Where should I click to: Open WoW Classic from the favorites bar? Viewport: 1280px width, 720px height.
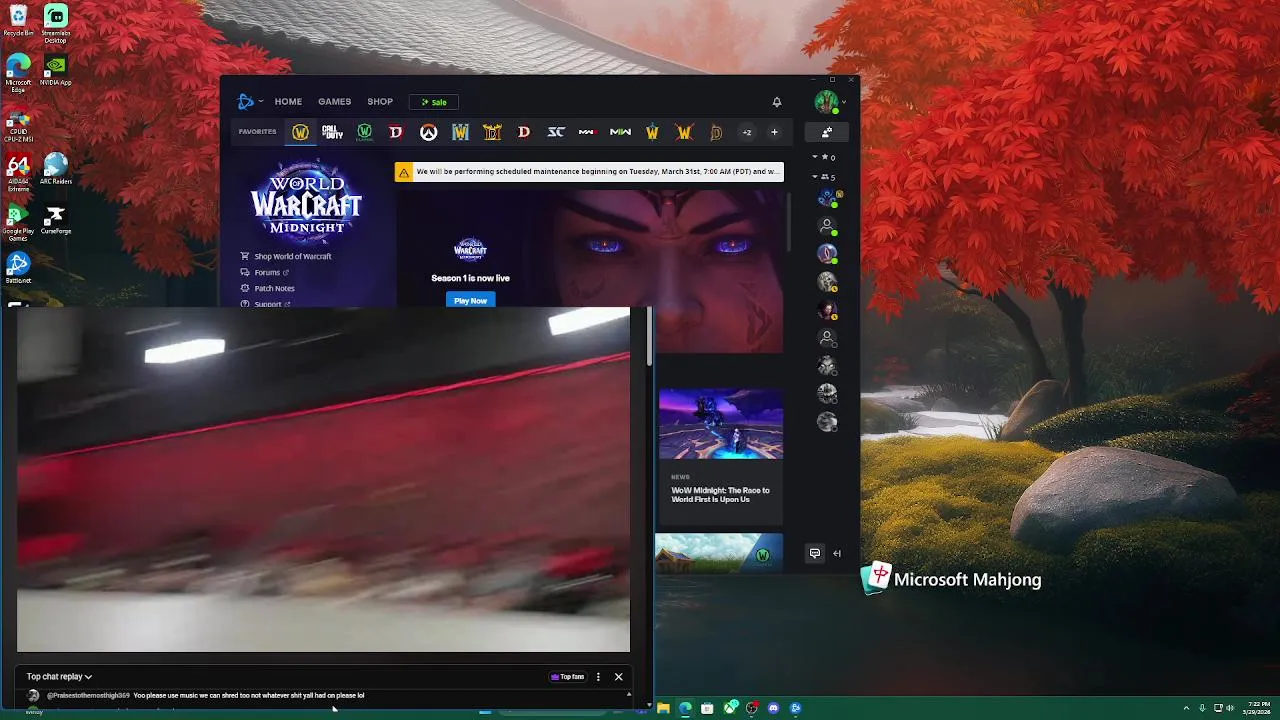pyautogui.click(x=364, y=132)
